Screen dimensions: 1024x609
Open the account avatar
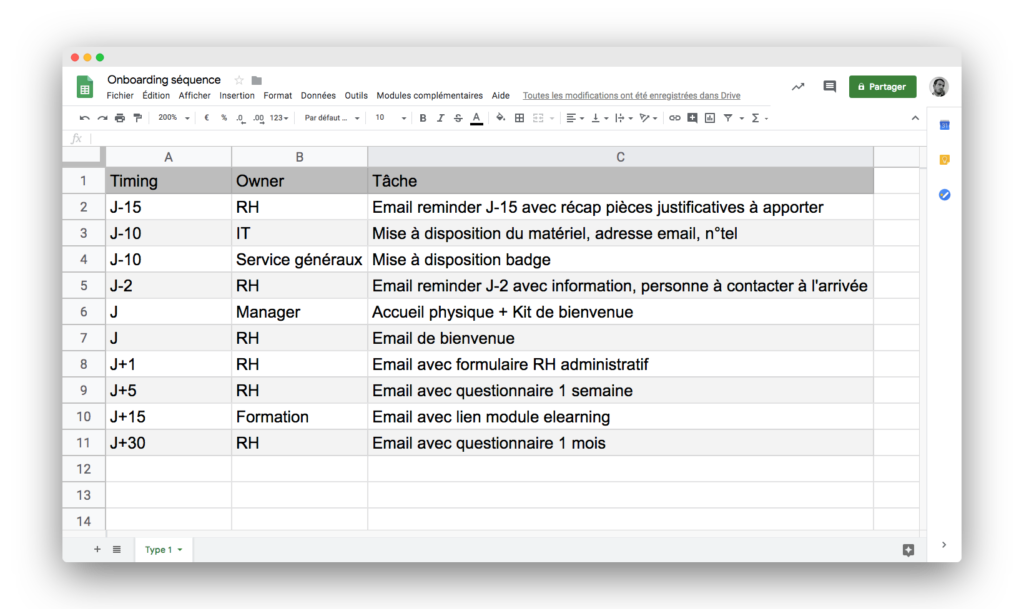pyautogui.click(x=939, y=87)
